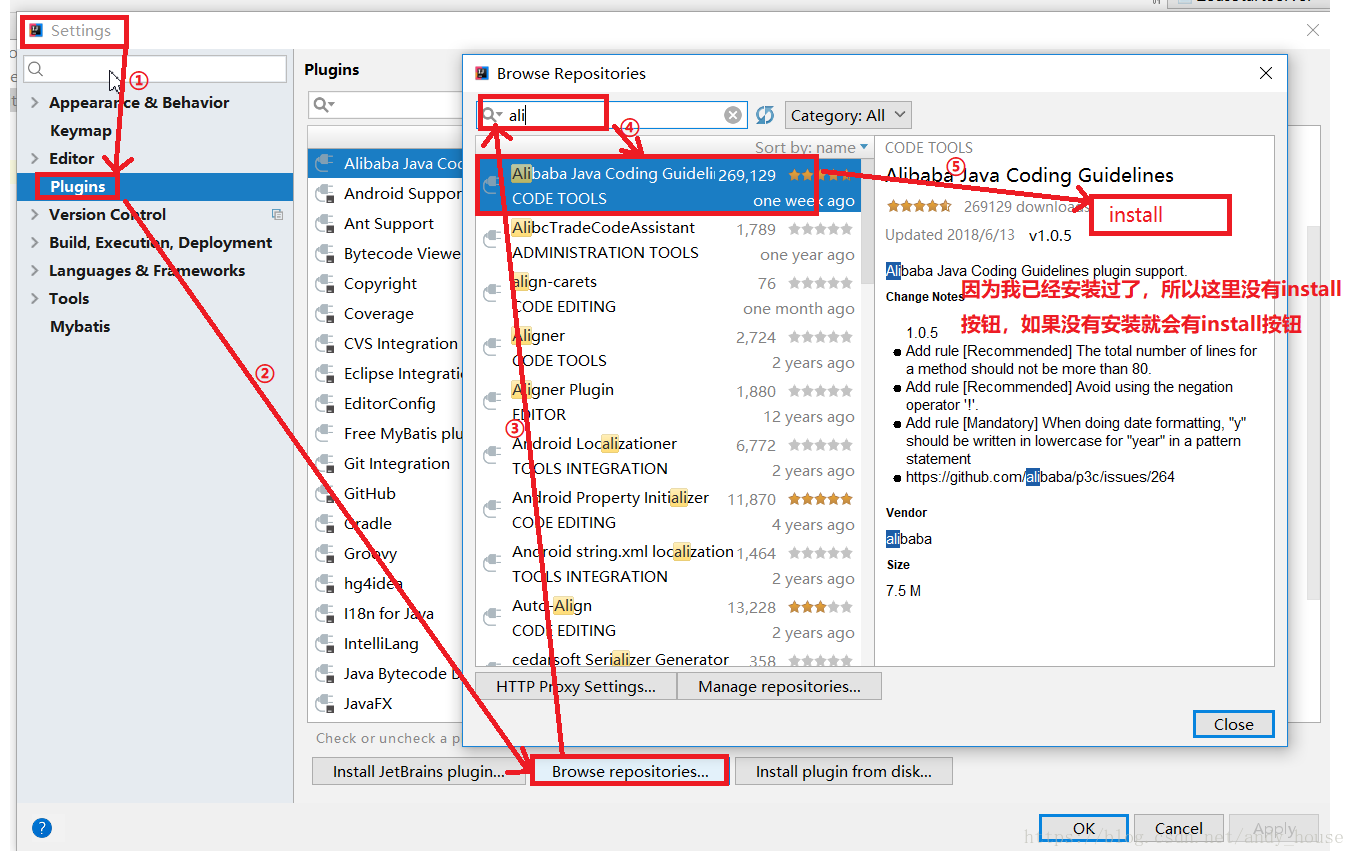This screenshot has height=857, width=1355.
Task: Select Aligner Plugin row in repository list
Action: click(x=668, y=403)
